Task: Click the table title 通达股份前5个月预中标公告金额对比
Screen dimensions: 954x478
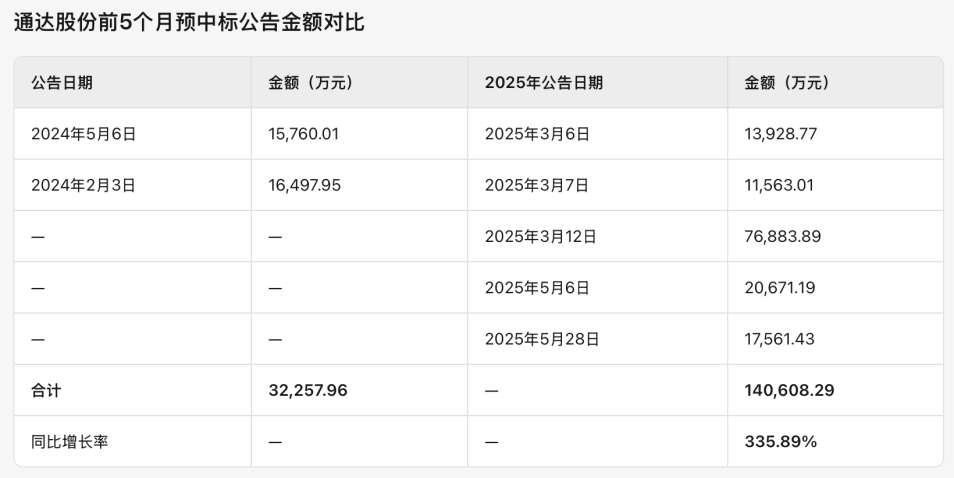Action: (189, 22)
